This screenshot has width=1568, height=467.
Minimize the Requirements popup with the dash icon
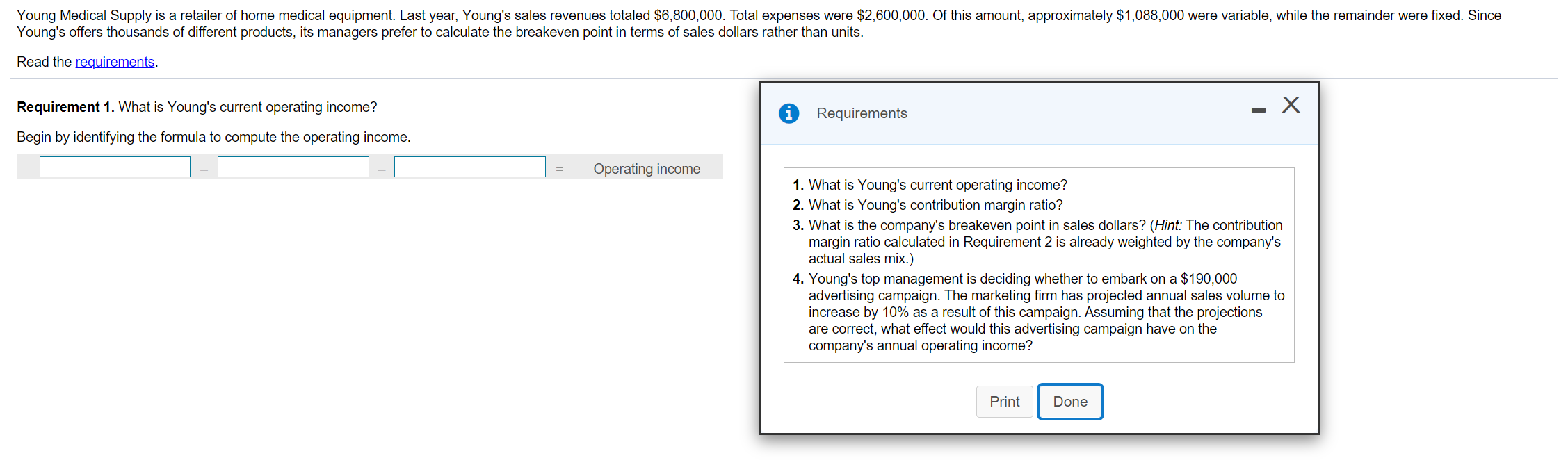1258,110
